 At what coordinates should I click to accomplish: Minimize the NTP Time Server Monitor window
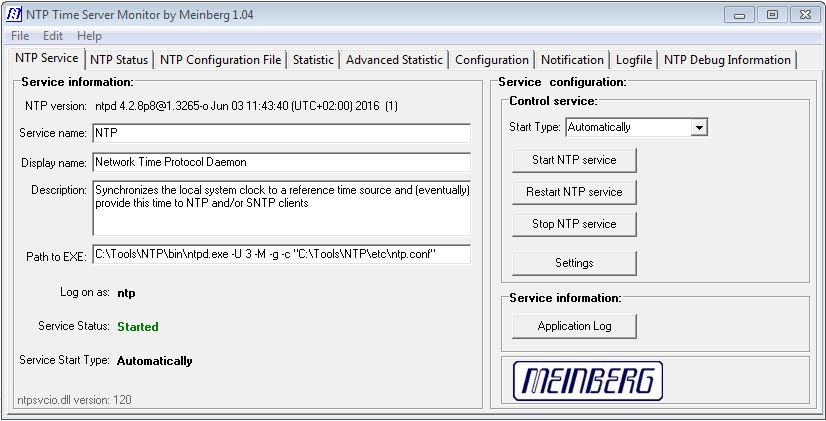(739, 15)
